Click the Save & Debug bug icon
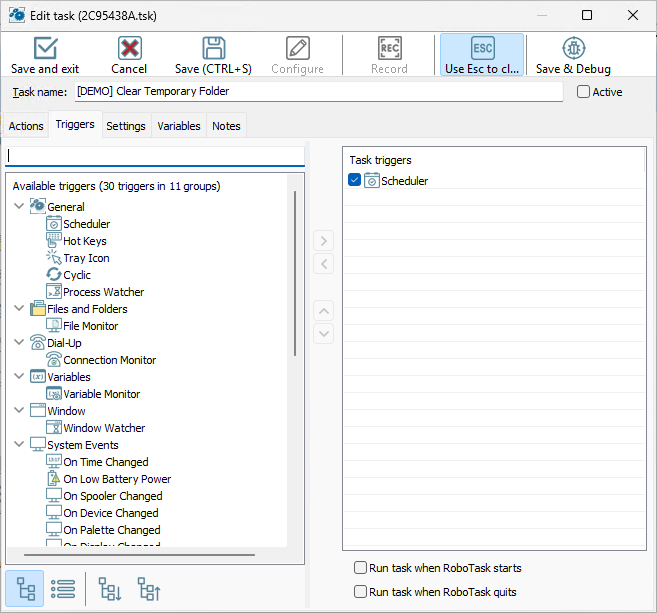Image resolution: width=657 pixels, height=613 pixels. pos(573,49)
